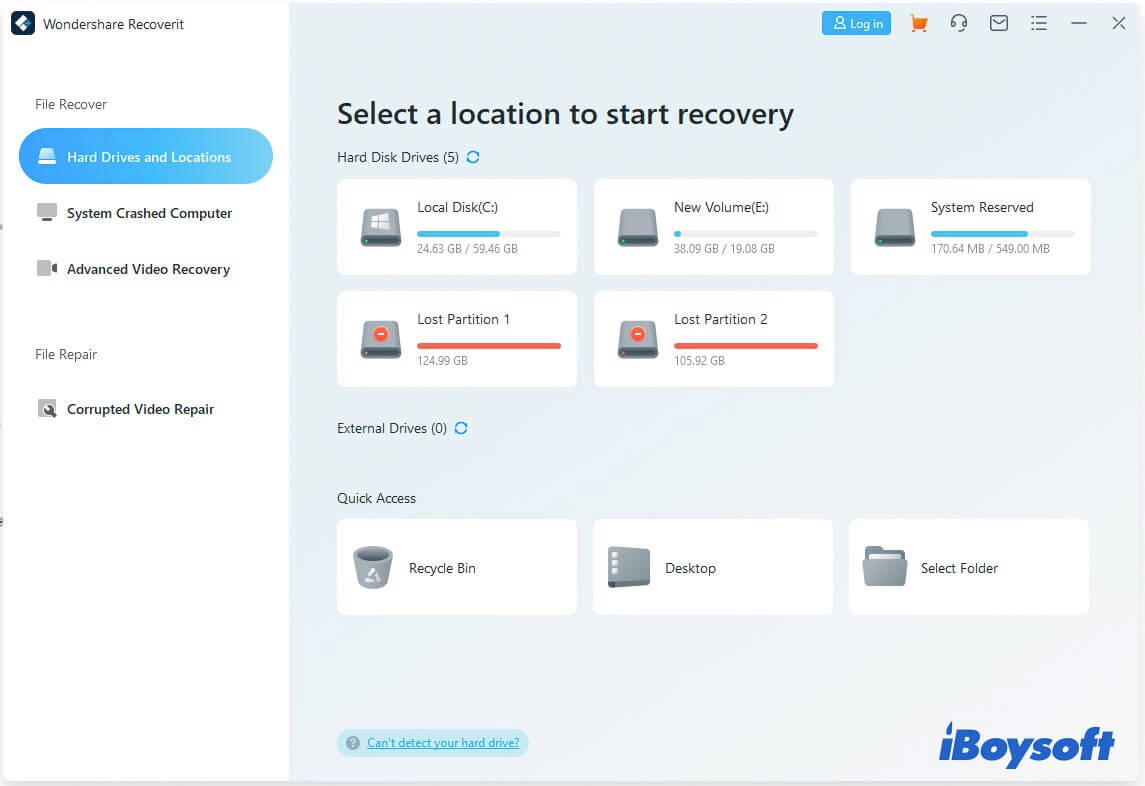Refresh the Hard Disk Drives list
The width and height of the screenshot is (1145, 786).
click(x=473, y=157)
